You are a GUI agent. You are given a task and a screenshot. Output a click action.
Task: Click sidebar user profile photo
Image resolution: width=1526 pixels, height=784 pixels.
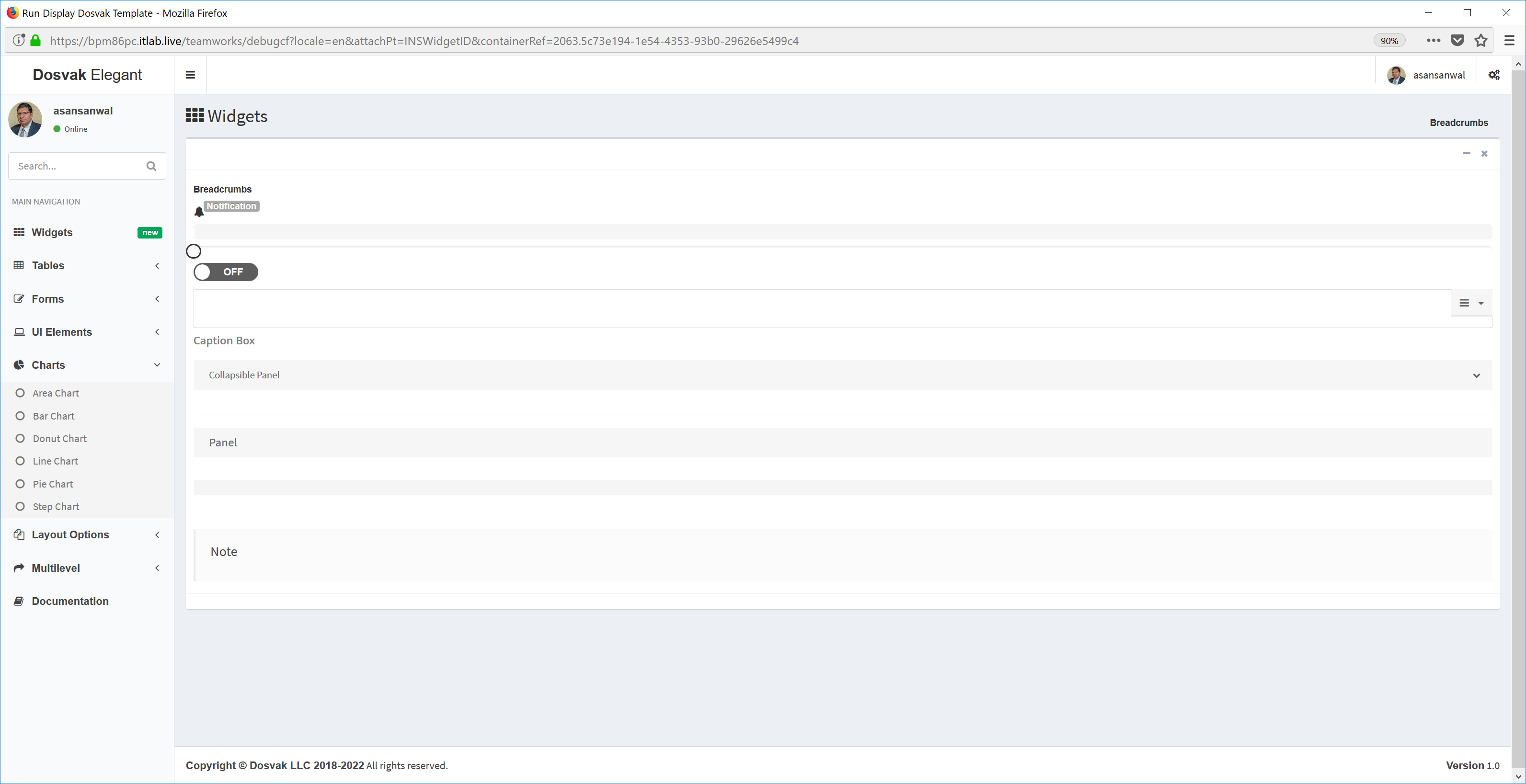25,119
